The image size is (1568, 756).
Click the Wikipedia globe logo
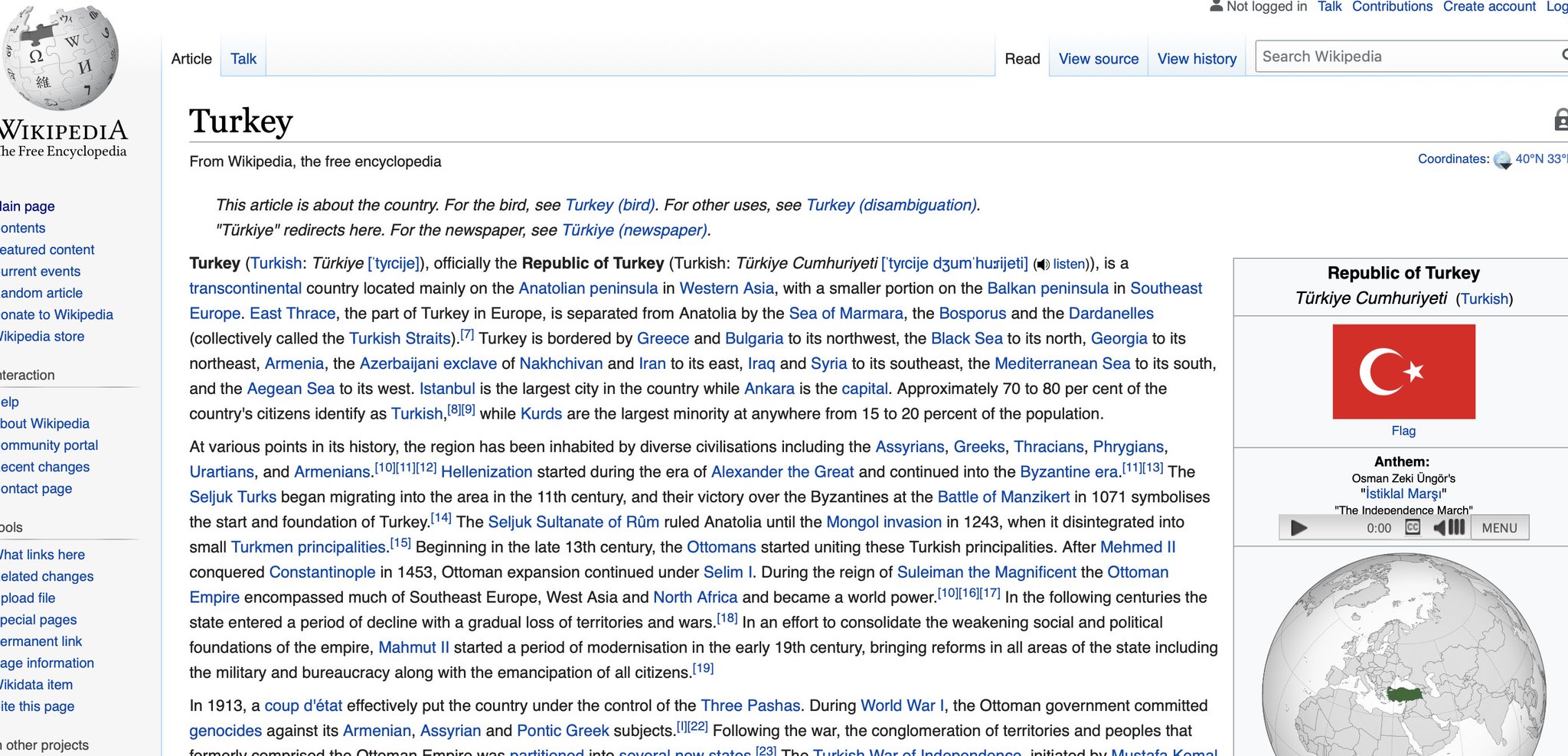click(61, 57)
